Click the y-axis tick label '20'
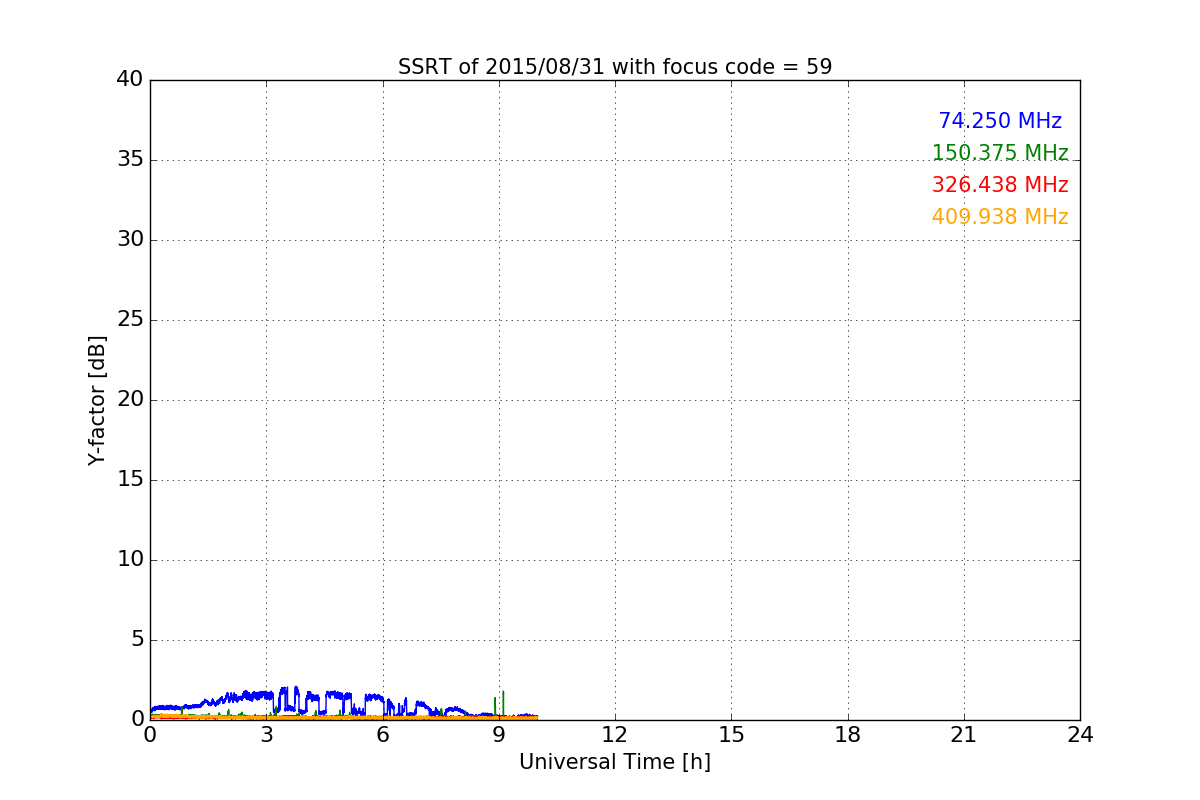This screenshot has height=800, width=1200. coord(130,400)
